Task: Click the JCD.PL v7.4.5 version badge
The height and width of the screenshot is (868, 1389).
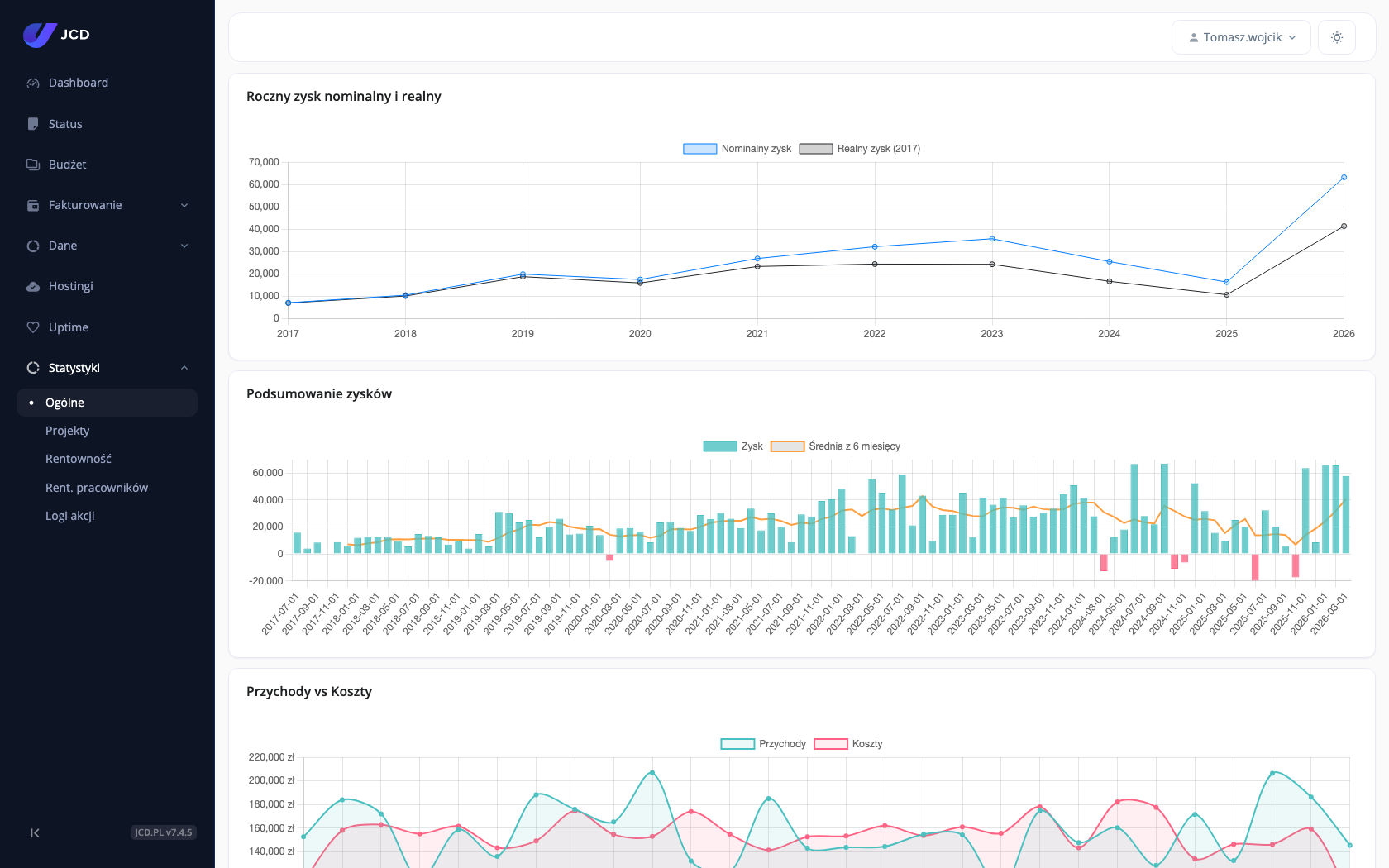Action: pyautogui.click(x=164, y=832)
